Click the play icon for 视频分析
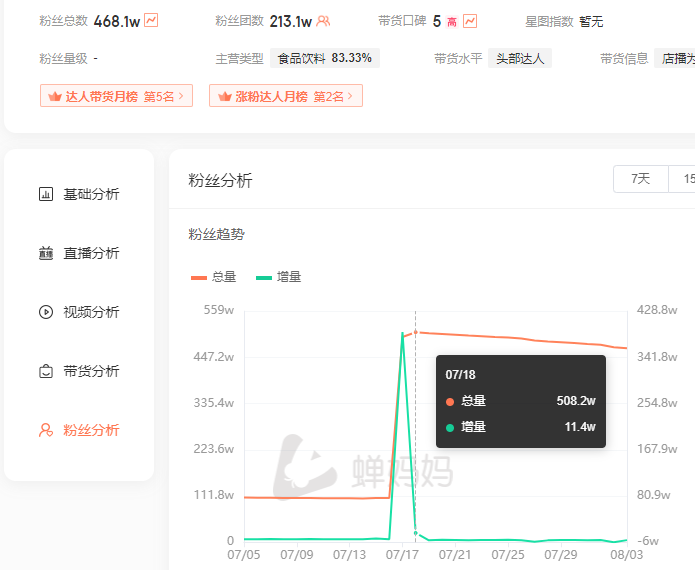The image size is (695, 570). point(46,312)
